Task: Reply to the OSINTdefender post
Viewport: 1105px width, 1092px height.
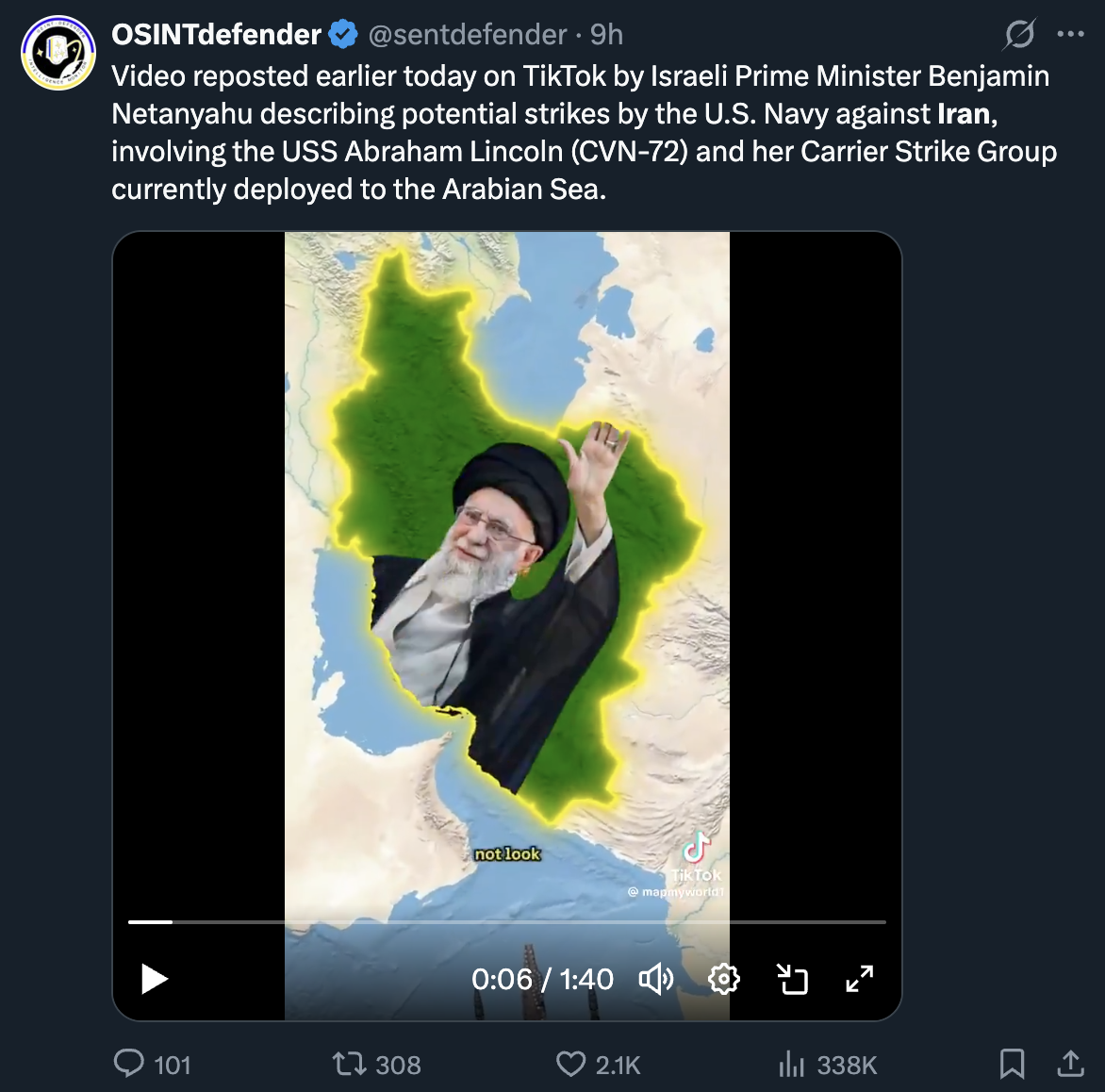Action: tap(129, 1064)
